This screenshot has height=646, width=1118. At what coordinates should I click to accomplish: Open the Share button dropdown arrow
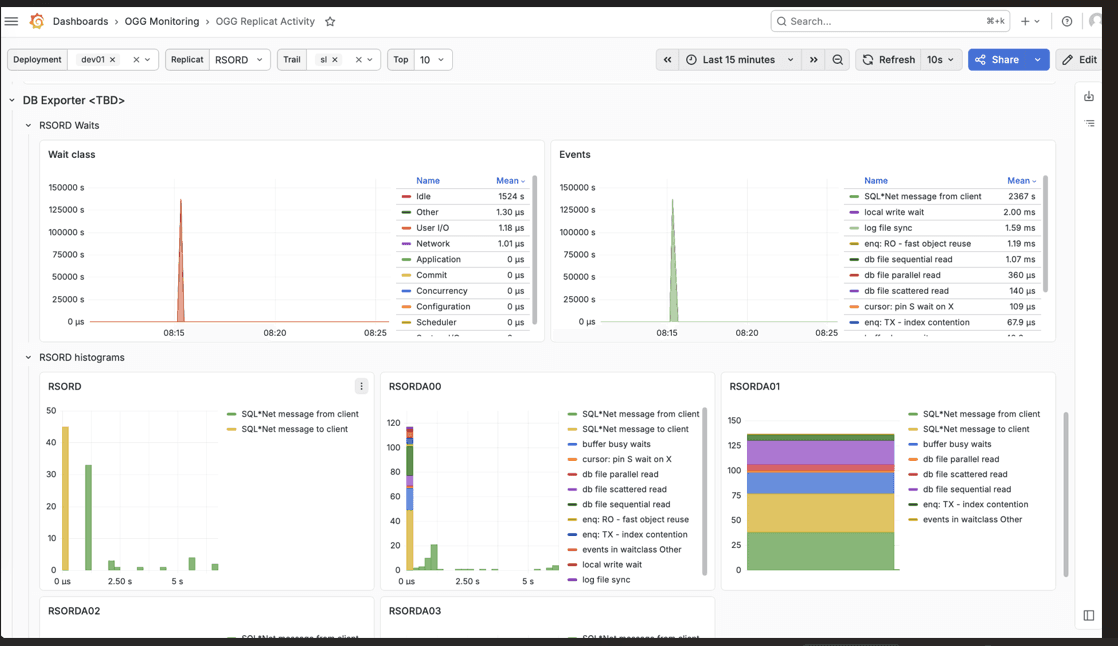point(1037,60)
